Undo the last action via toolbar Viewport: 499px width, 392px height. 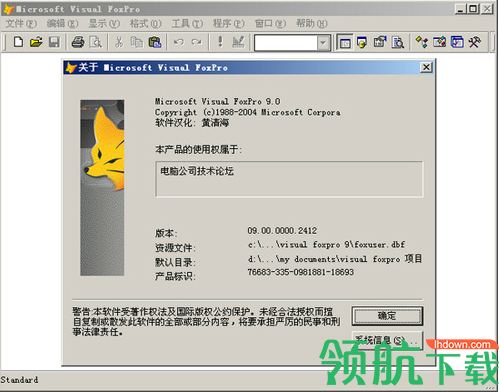(x=179, y=42)
